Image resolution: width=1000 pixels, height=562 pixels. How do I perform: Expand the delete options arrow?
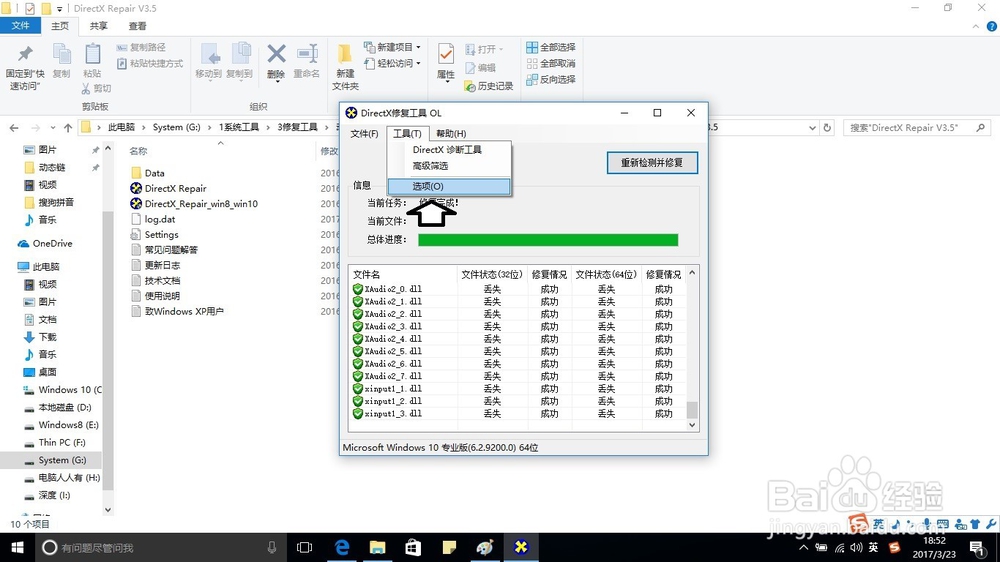[276, 80]
